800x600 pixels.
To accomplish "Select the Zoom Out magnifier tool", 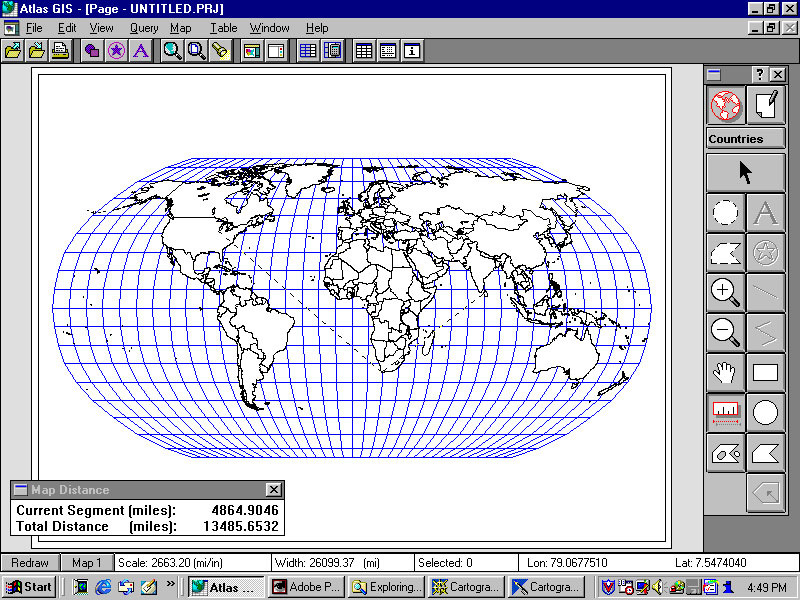I will coord(725,331).
